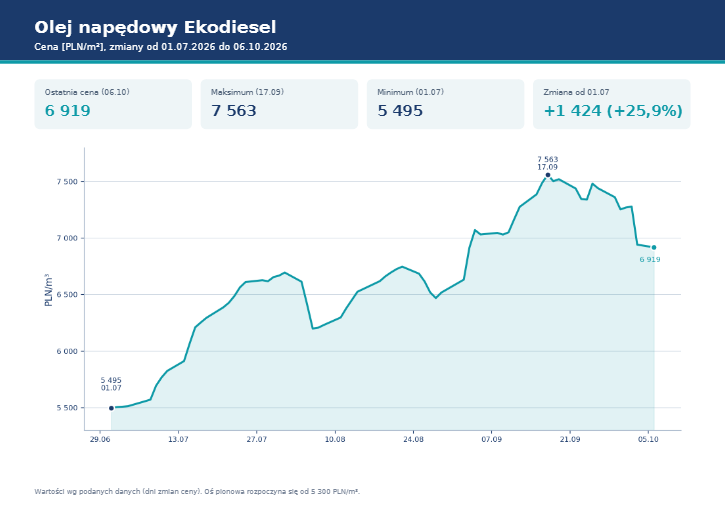Click the Olej napędowy Ekodiesel title
The height and width of the screenshot is (512, 725).
155,27
